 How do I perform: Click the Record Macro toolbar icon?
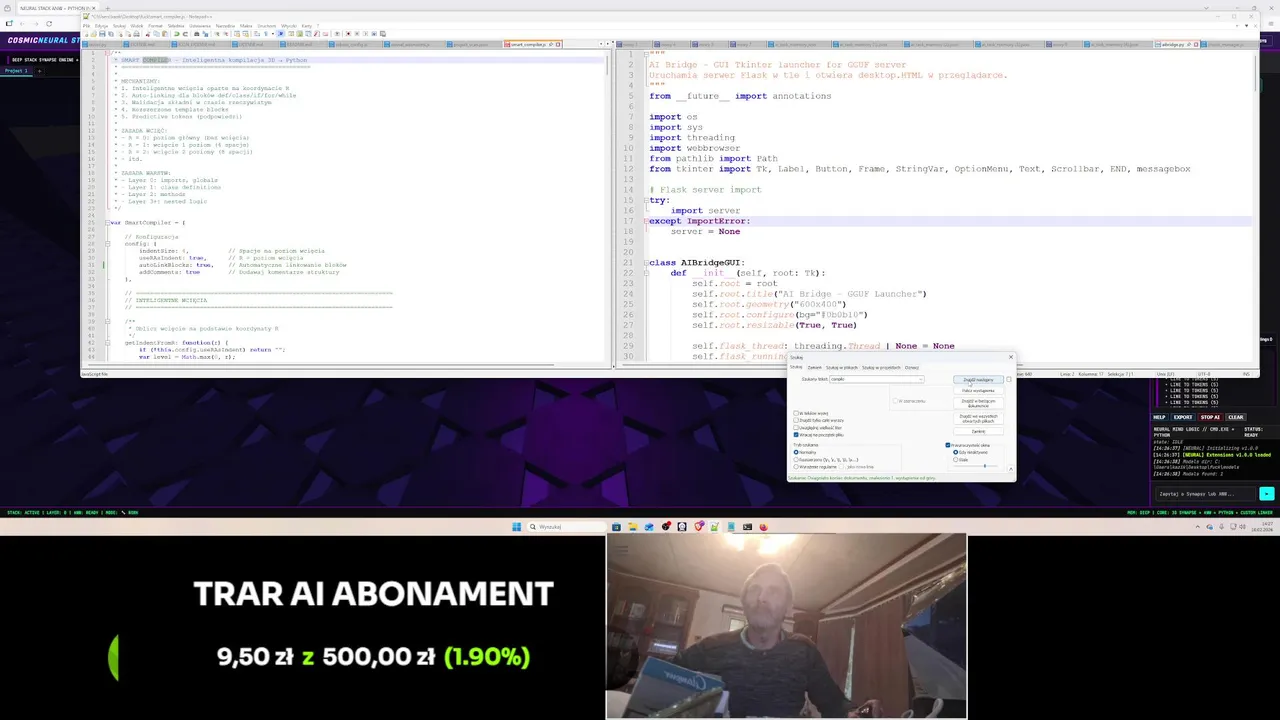click(x=348, y=34)
